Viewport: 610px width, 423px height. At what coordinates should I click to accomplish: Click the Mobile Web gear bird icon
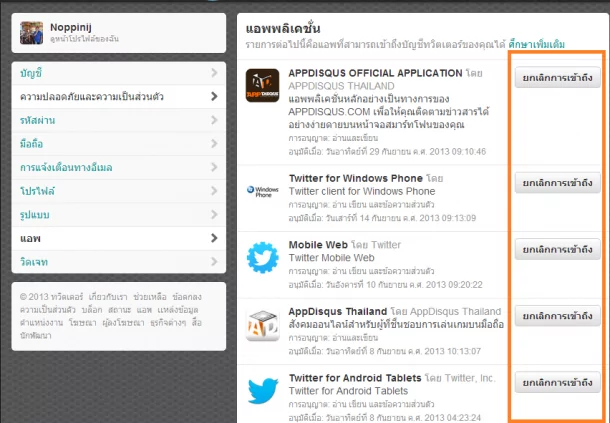(x=263, y=257)
